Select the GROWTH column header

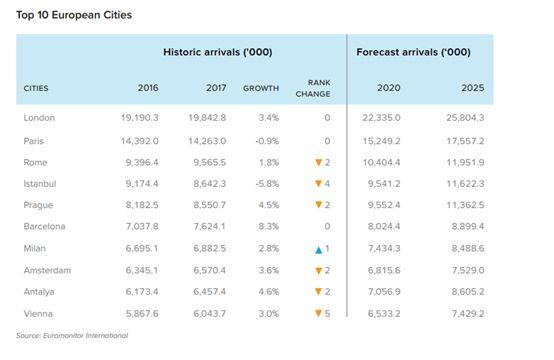261,88
